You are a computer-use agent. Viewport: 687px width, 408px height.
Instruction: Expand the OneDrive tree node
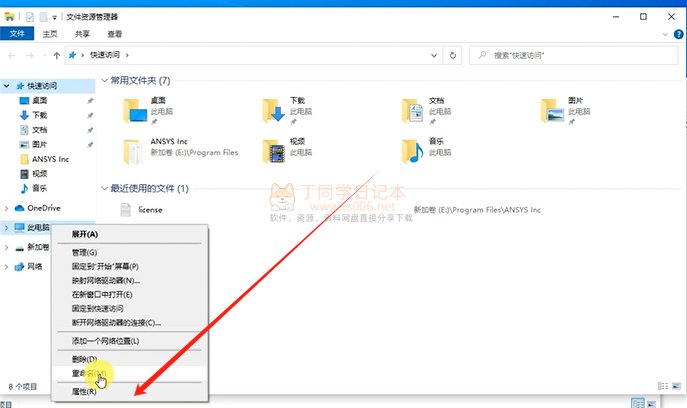[x=6, y=208]
